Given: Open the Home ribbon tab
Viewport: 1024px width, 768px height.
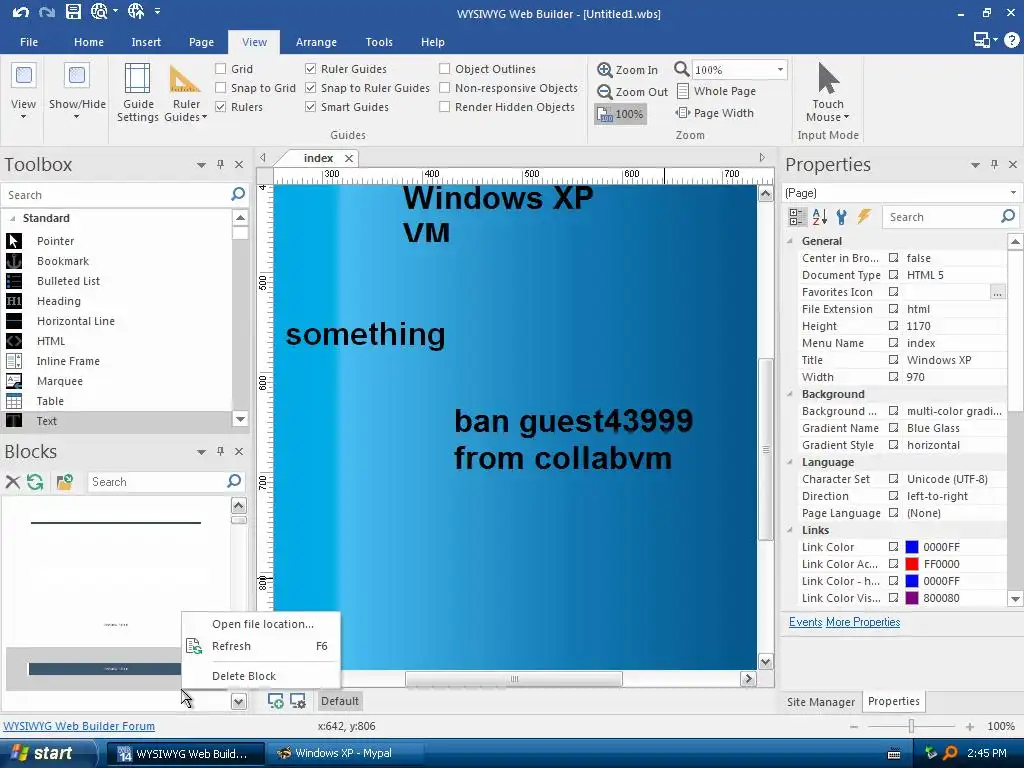Looking at the screenshot, I should coord(89,42).
